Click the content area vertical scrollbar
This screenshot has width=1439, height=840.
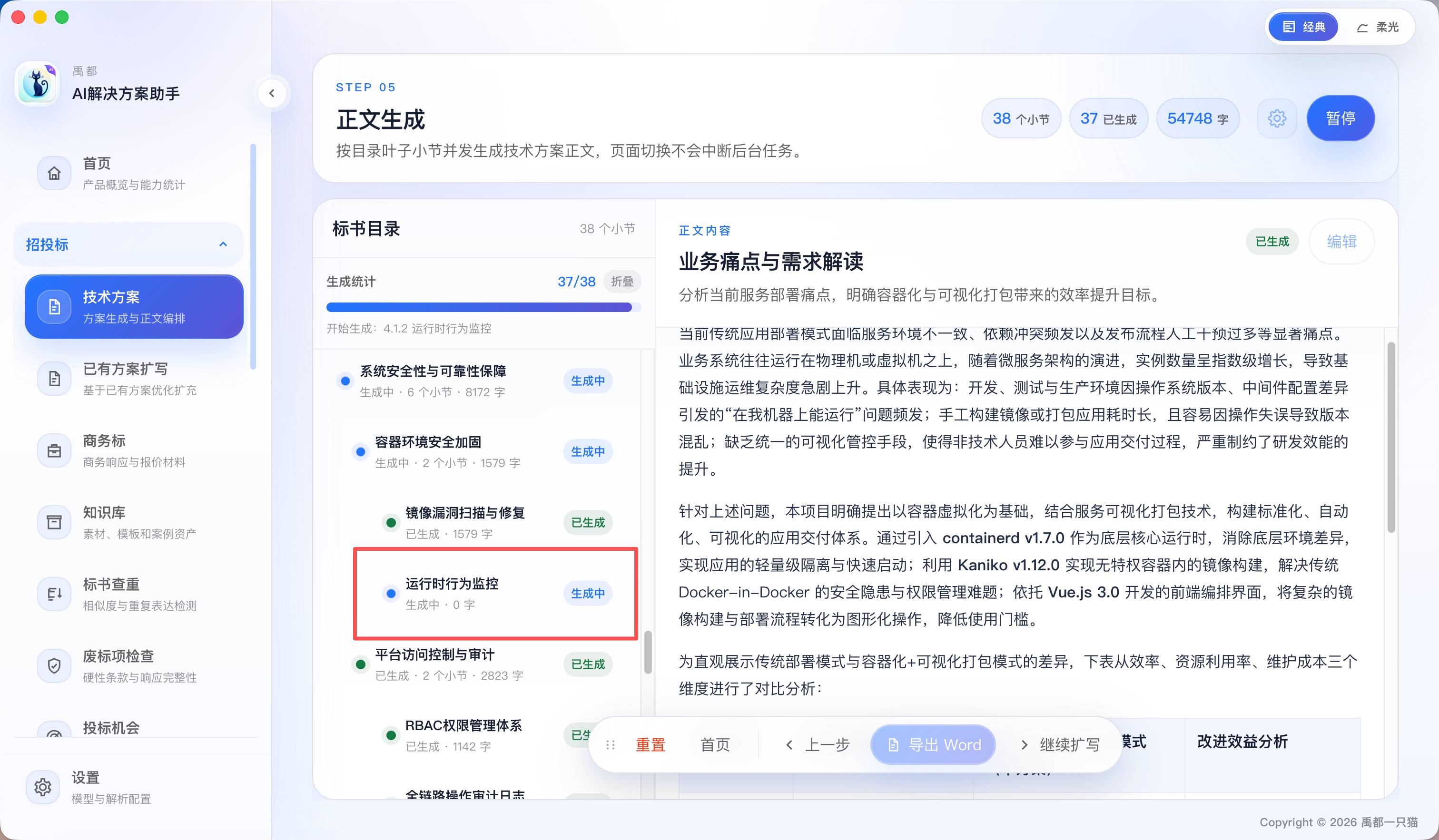point(1391,437)
